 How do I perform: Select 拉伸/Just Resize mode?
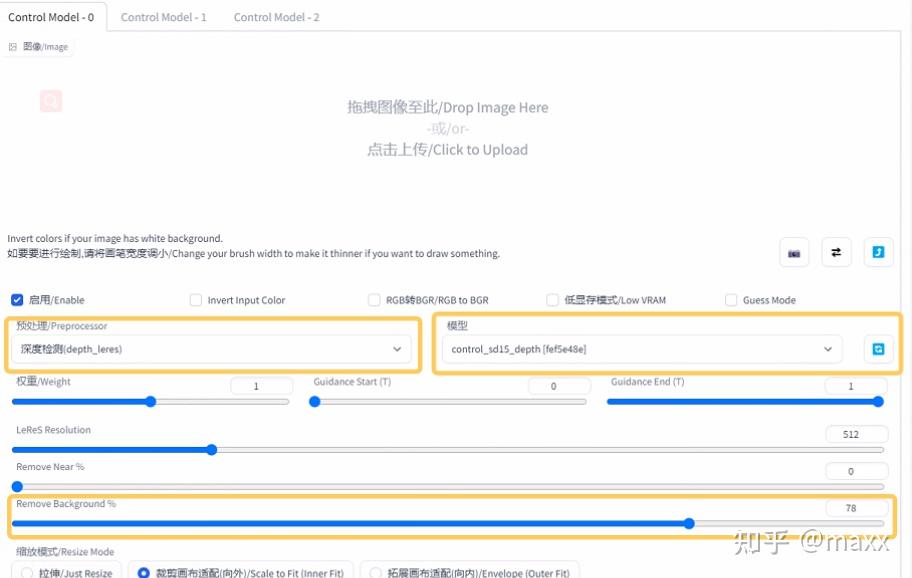[x=29, y=571]
